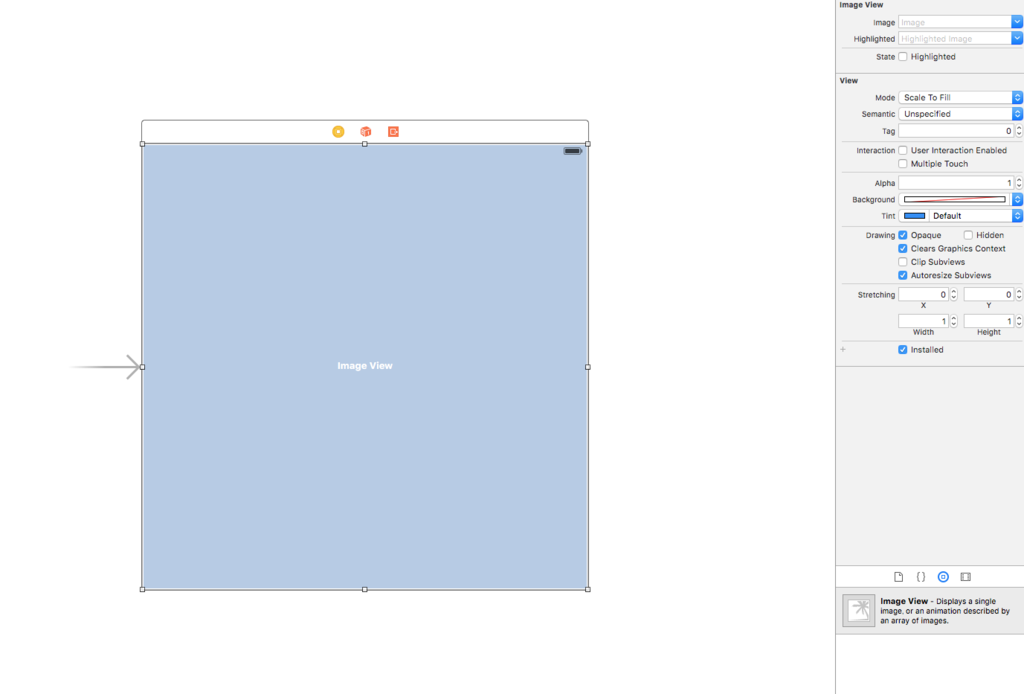The image size is (1024, 694).
Task: Select the Image View on the canvas
Action: pyautogui.click(x=365, y=366)
